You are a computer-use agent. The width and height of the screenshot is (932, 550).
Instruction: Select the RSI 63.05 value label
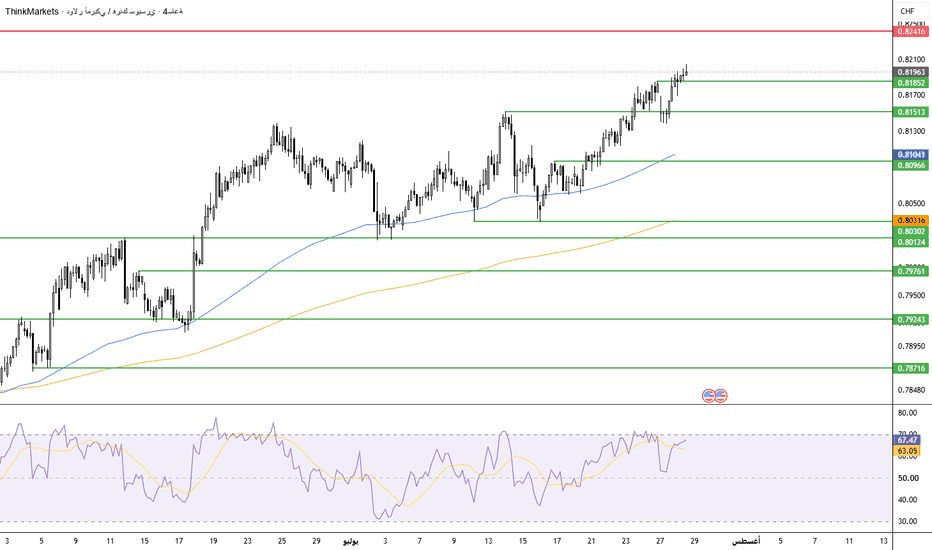[908, 451]
